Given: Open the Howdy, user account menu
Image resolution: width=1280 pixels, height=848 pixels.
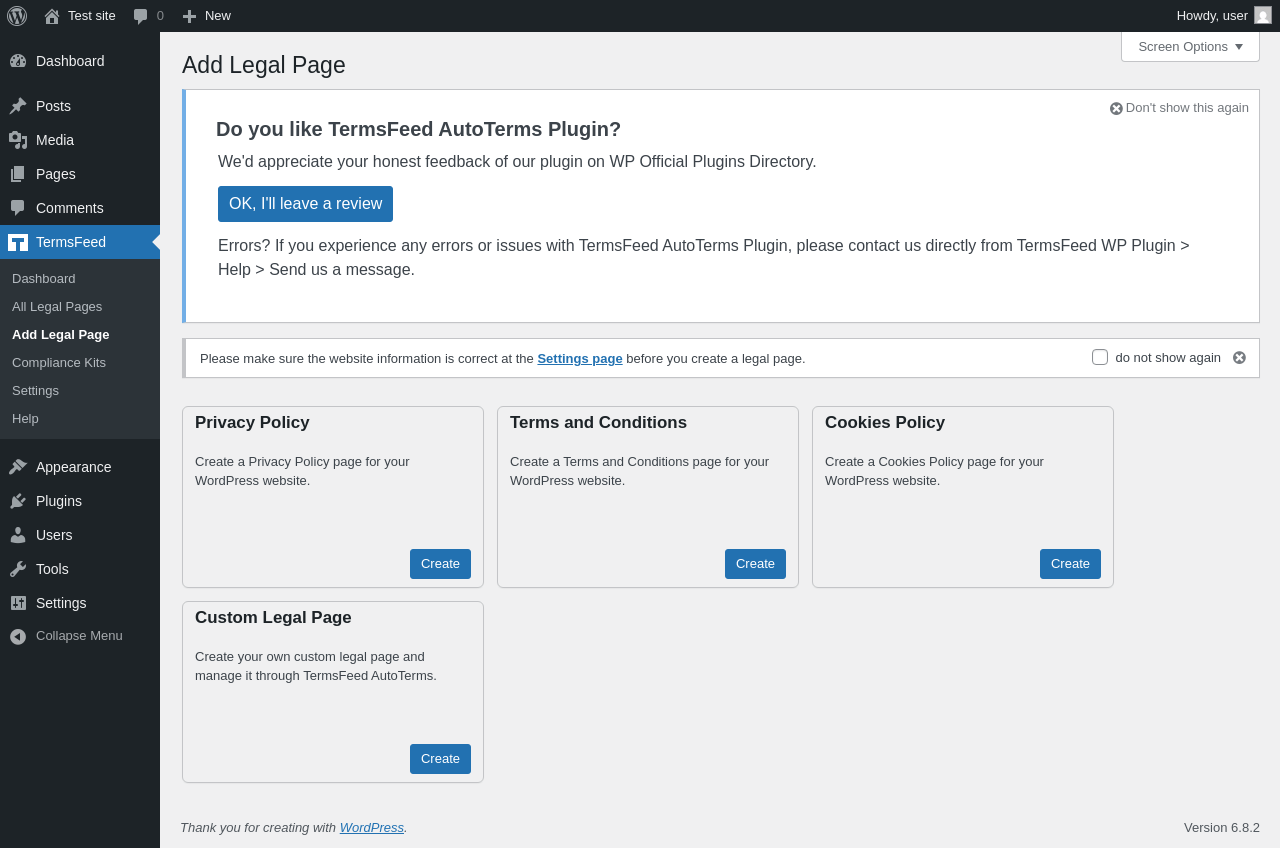Looking at the screenshot, I should tap(1224, 16).
